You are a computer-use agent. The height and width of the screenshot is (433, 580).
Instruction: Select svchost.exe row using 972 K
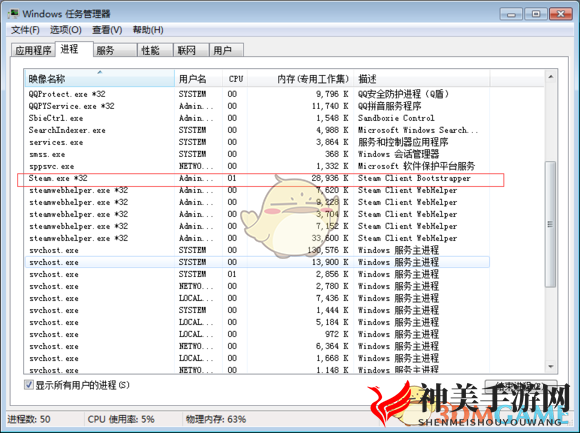pyautogui.click(x=257, y=334)
